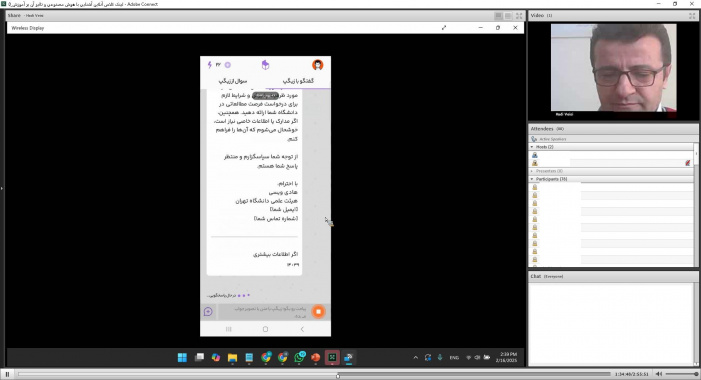Open Wireless Display app on the taskbar

pos(348,358)
